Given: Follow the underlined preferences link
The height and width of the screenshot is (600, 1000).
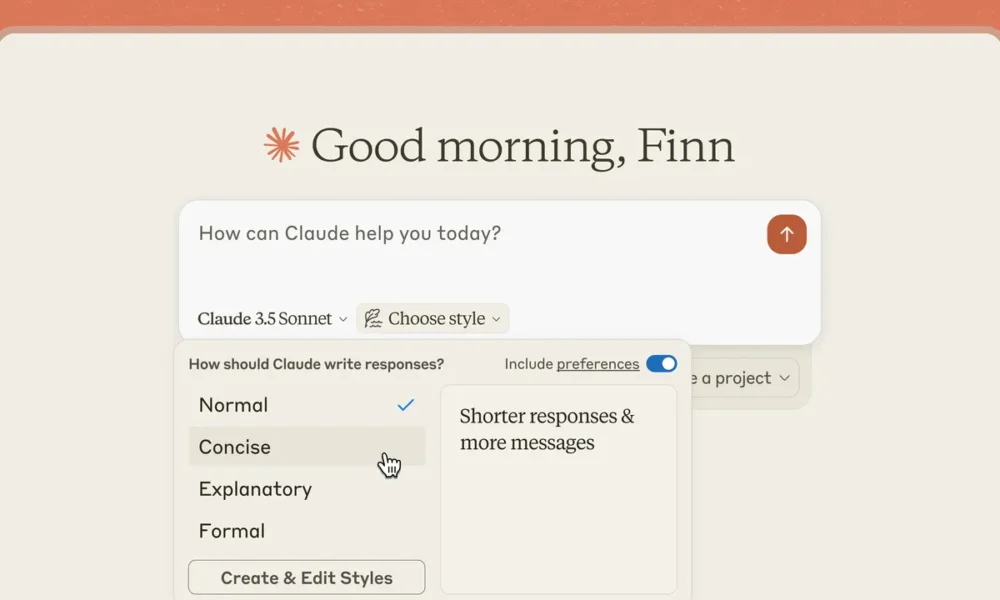Looking at the screenshot, I should coord(598,364).
